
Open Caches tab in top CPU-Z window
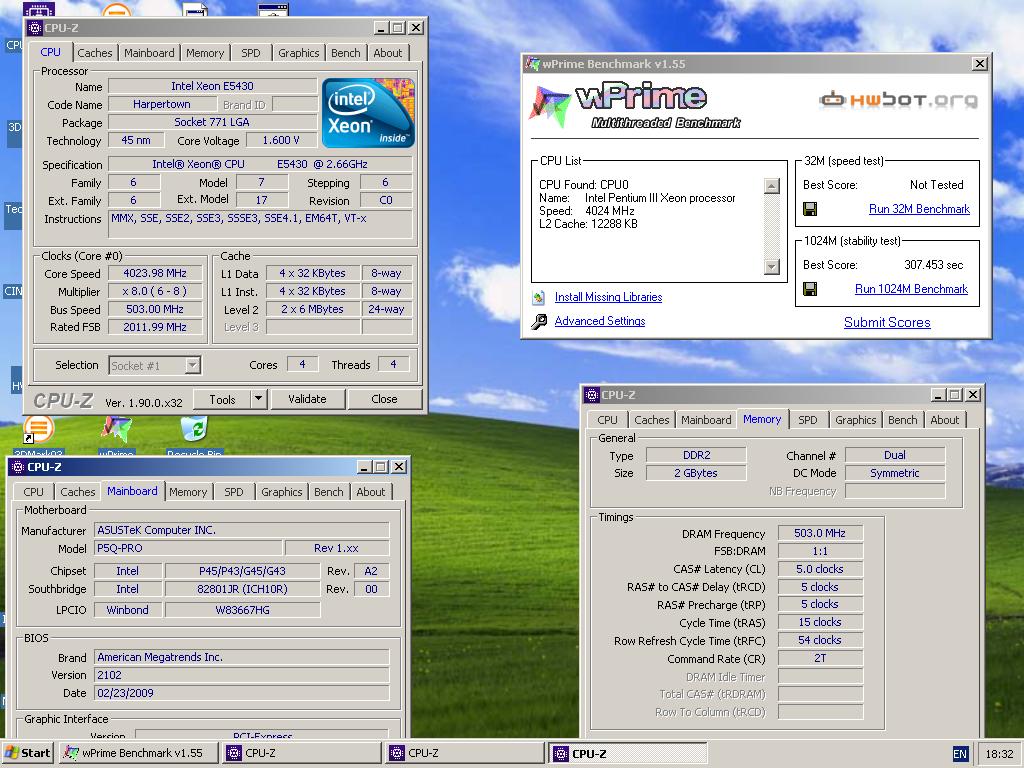[x=95, y=53]
